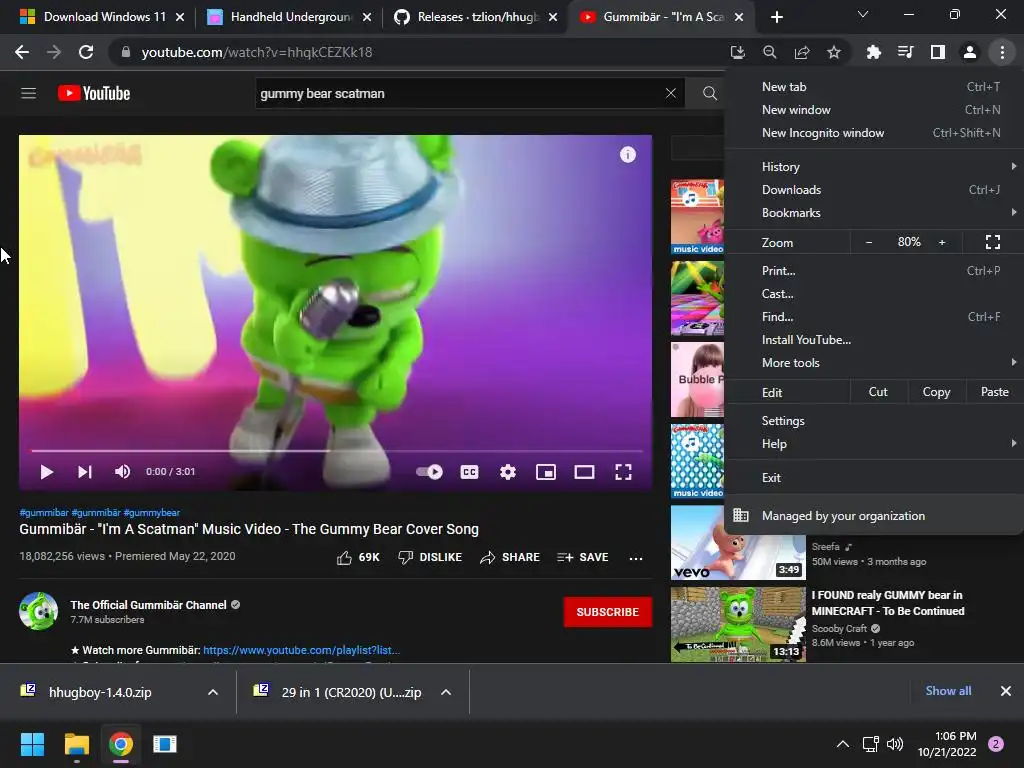The image size is (1024, 768).
Task: Go back in Chrome
Action: (x=22, y=52)
